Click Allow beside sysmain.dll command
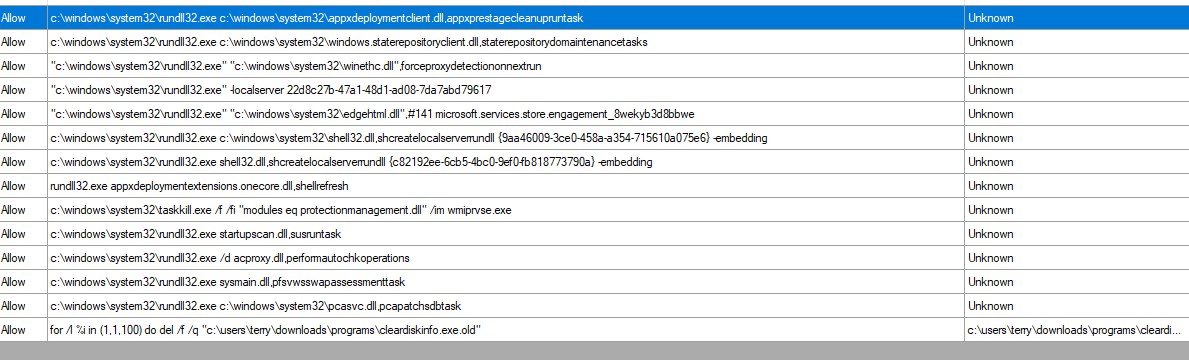Screen dimensions: 1189x360 14,282
